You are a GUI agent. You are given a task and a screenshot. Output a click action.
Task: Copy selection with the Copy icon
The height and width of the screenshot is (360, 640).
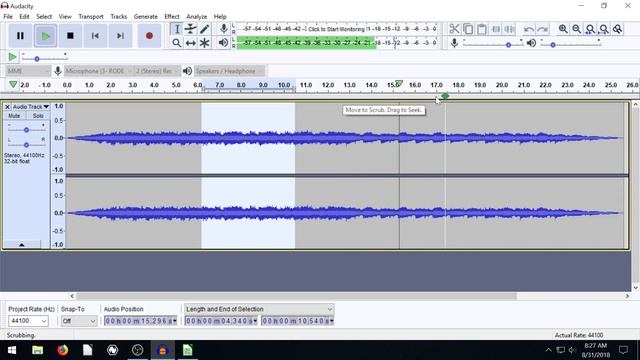(x=468, y=29)
